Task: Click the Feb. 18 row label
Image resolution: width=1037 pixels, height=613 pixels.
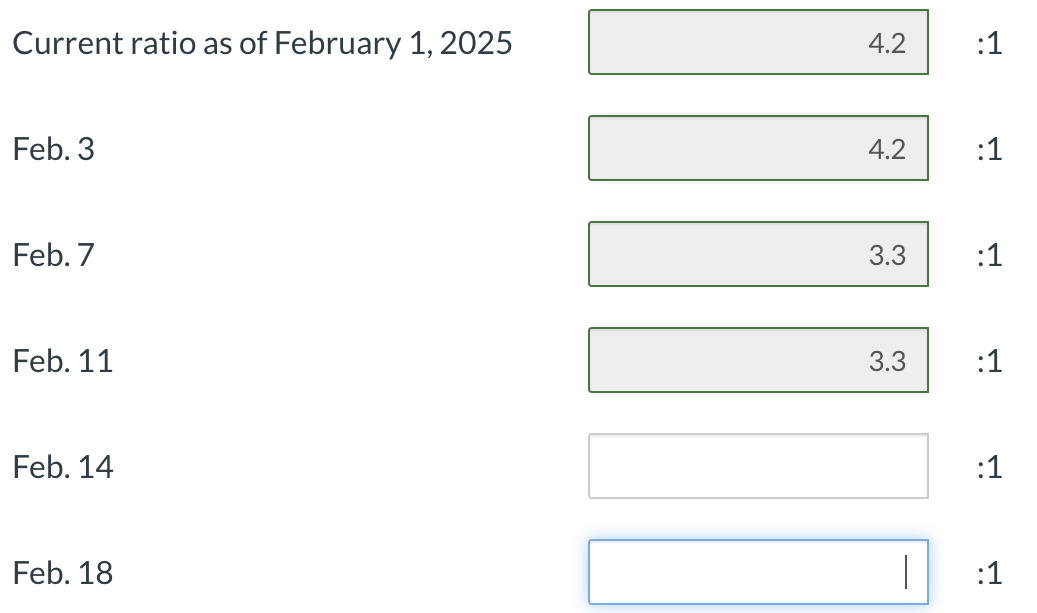Action: tap(63, 573)
